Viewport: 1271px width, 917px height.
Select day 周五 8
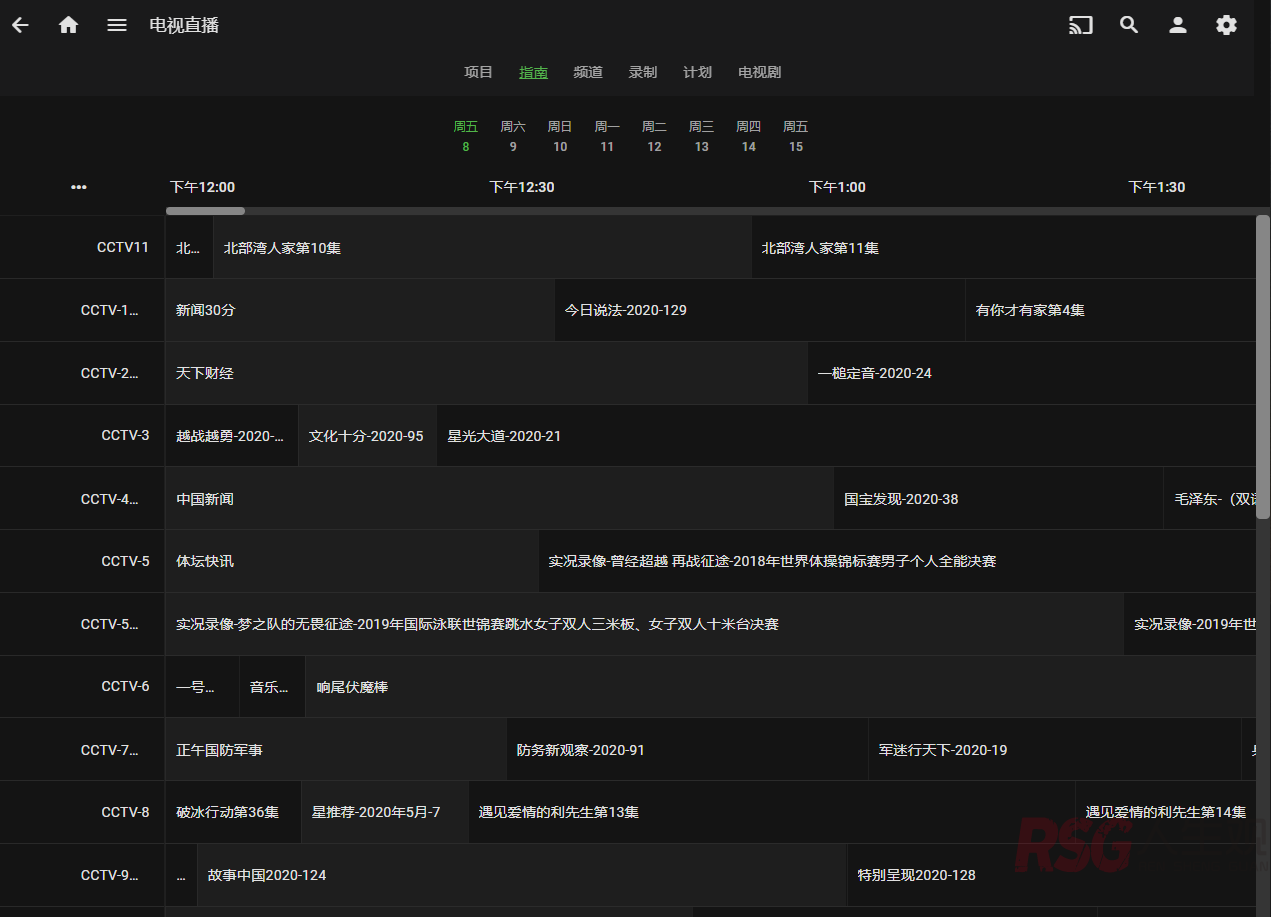tap(466, 136)
